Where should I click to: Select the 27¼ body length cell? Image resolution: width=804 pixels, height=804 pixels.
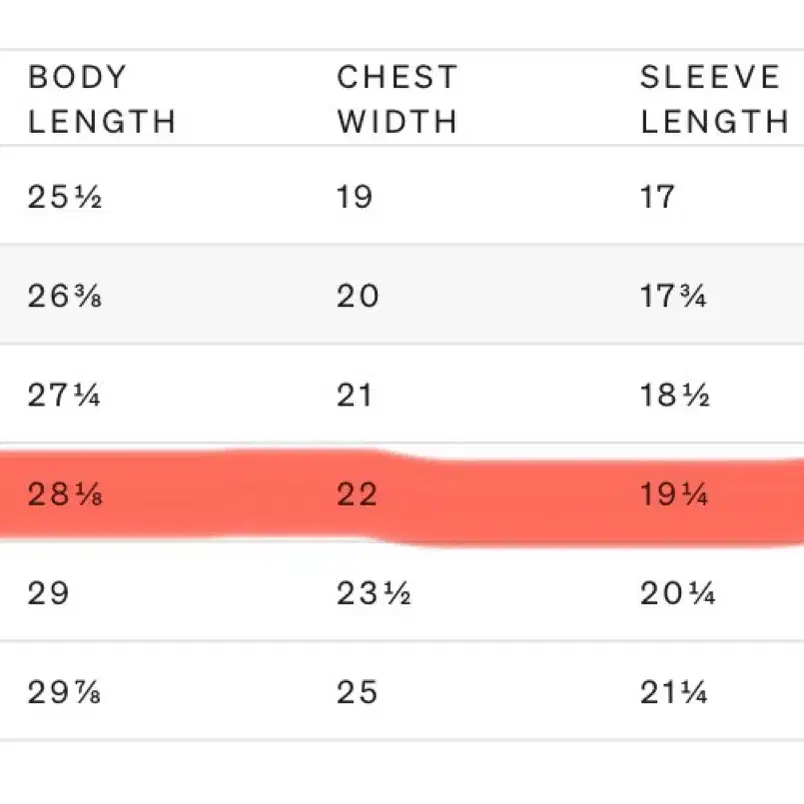[64, 395]
